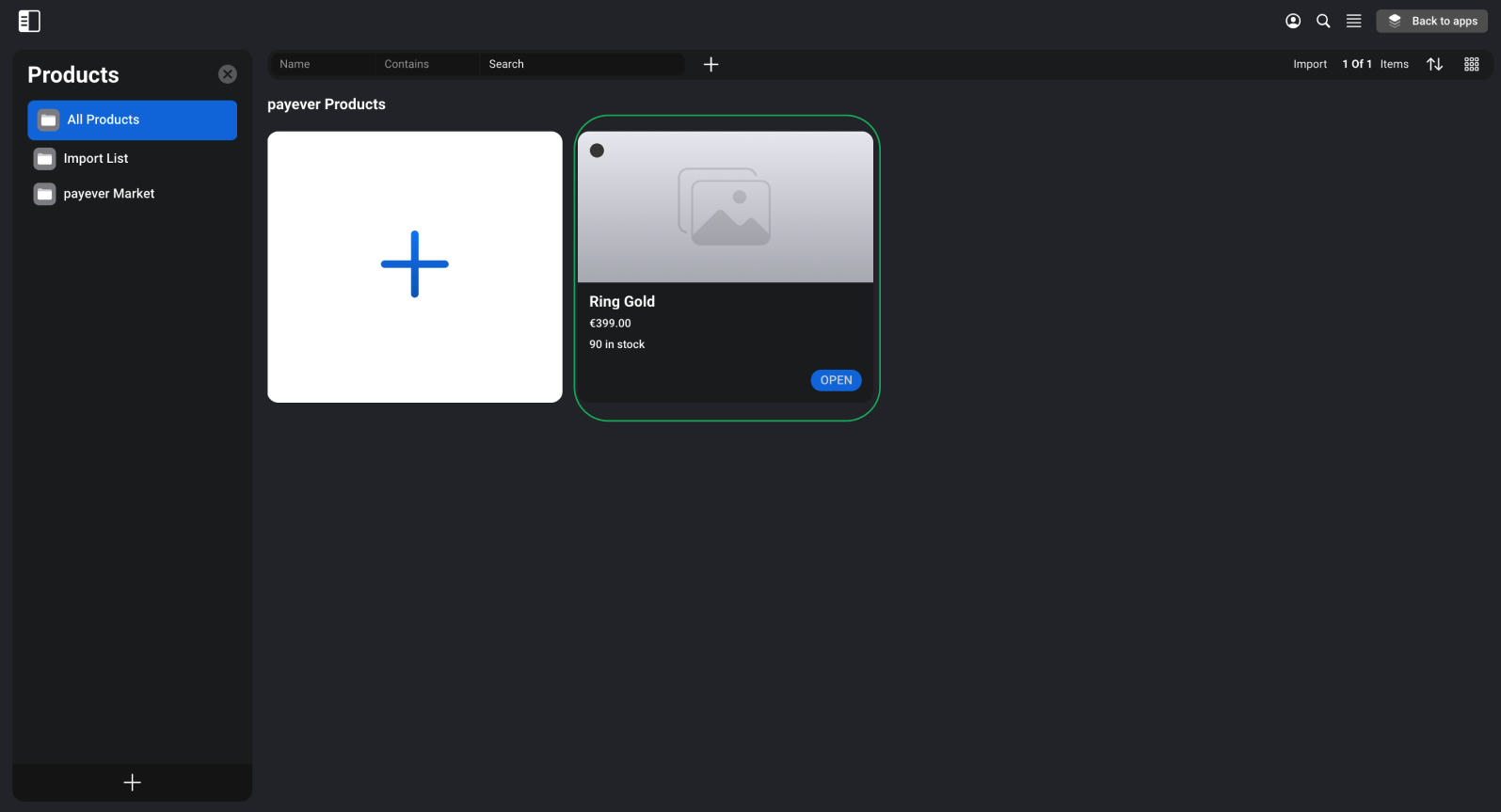Select All Products folder

[x=132, y=120]
